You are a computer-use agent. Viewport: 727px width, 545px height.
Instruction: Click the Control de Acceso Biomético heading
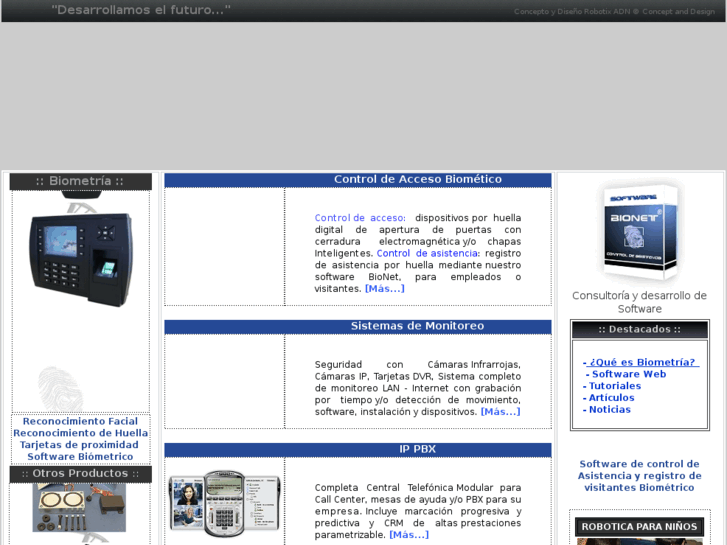point(418,179)
